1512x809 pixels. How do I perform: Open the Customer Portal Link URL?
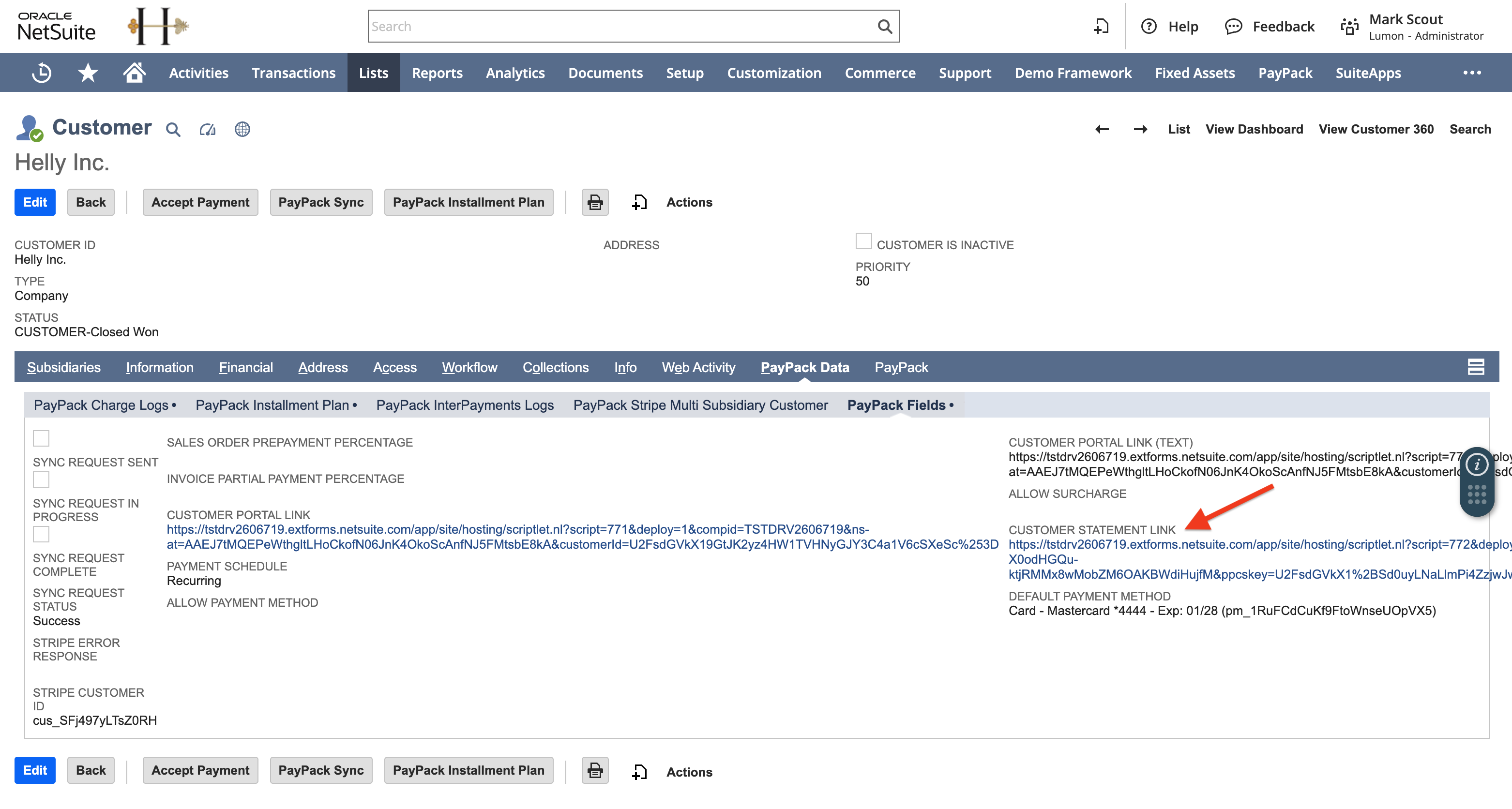tap(582, 537)
